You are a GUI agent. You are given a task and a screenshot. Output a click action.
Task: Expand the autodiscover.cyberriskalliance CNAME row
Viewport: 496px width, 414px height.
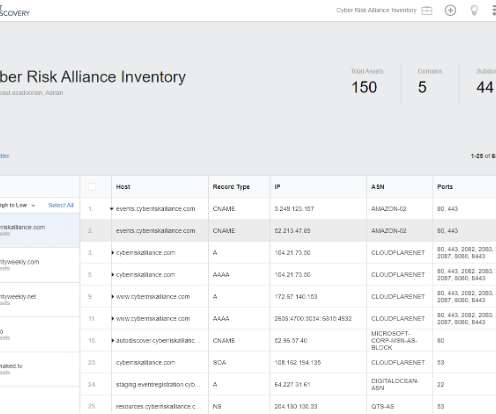[x=113, y=341]
